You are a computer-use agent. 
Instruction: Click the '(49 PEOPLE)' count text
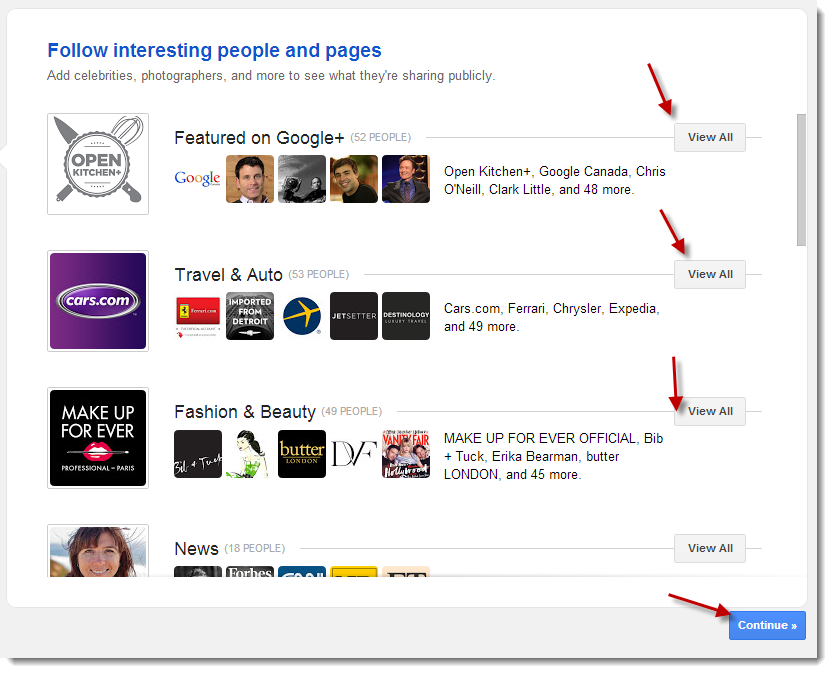352,411
